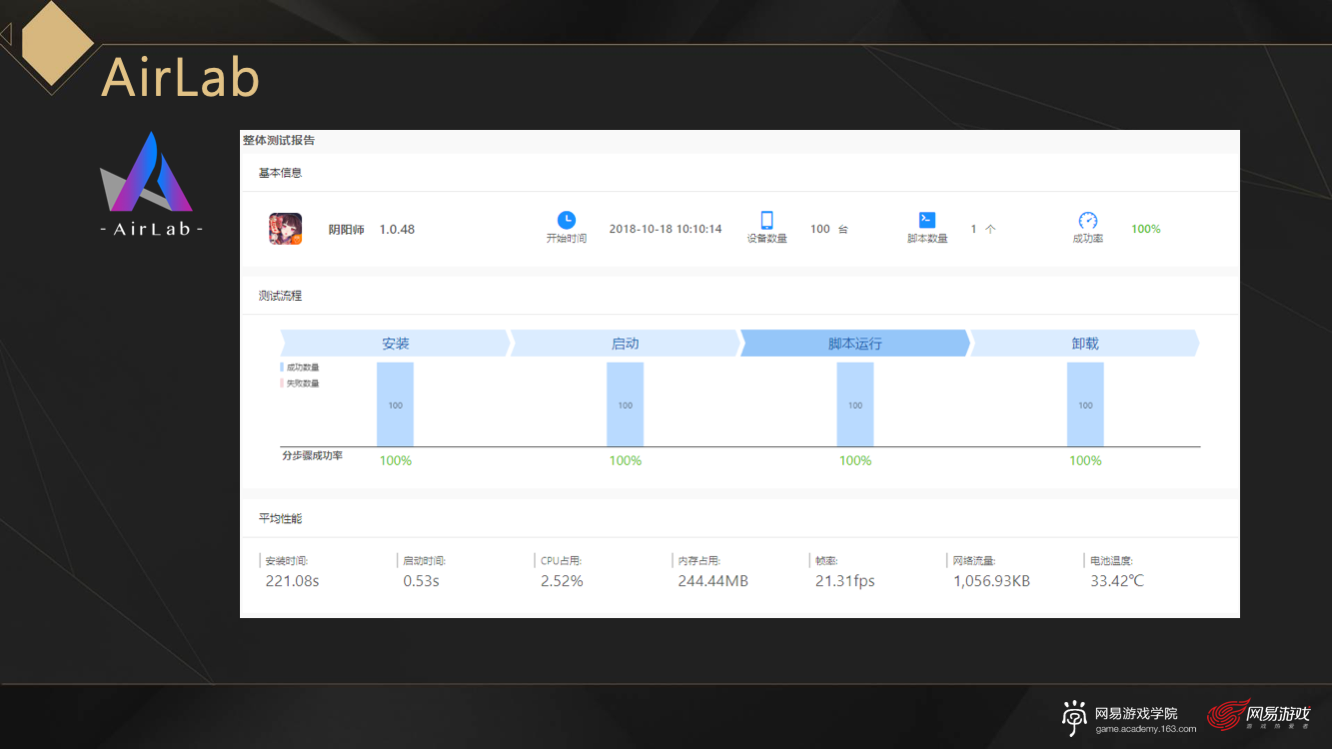This screenshot has height=749, width=1332.
Task: Switch to the 脚本运行 step
Action: coord(855,343)
